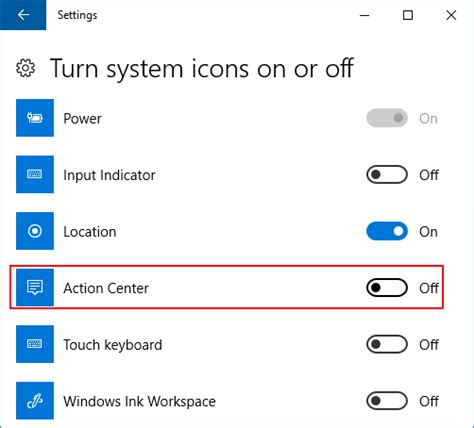This screenshot has width=474, height=428.
Task: Enable the Action Center toggle switch
Action: 387,287
